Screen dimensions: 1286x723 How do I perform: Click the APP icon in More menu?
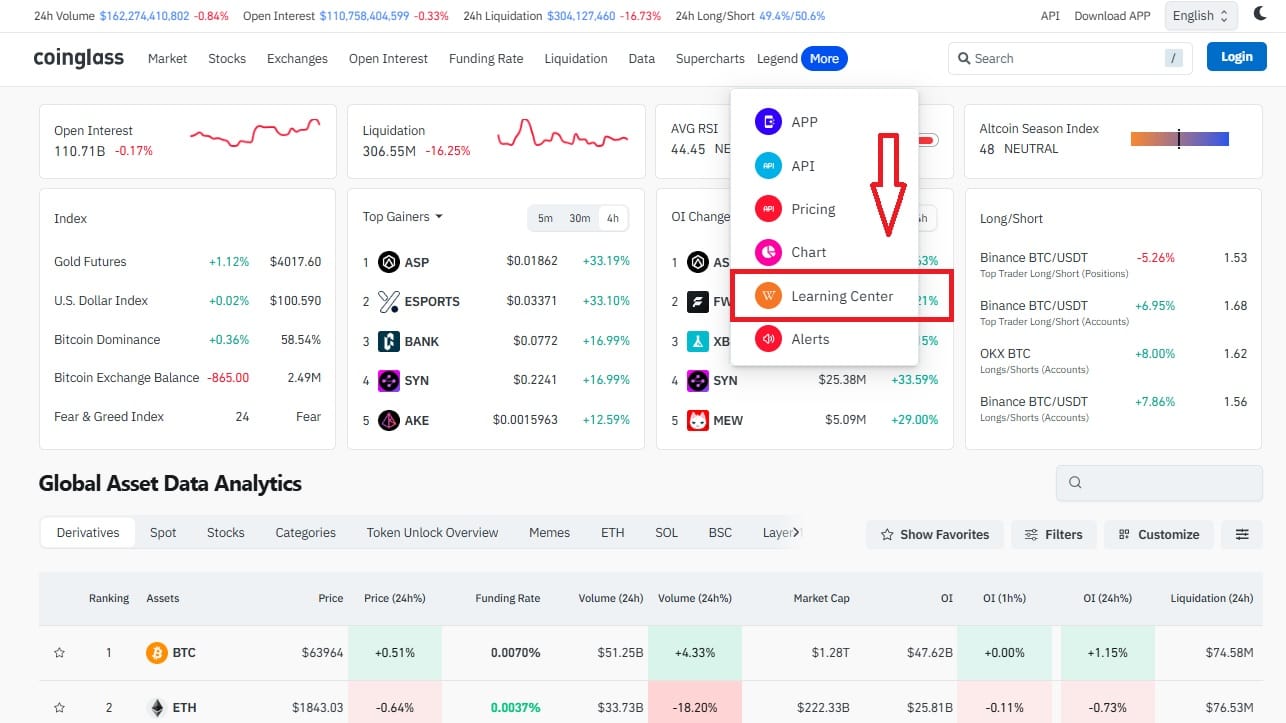coord(769,122)
